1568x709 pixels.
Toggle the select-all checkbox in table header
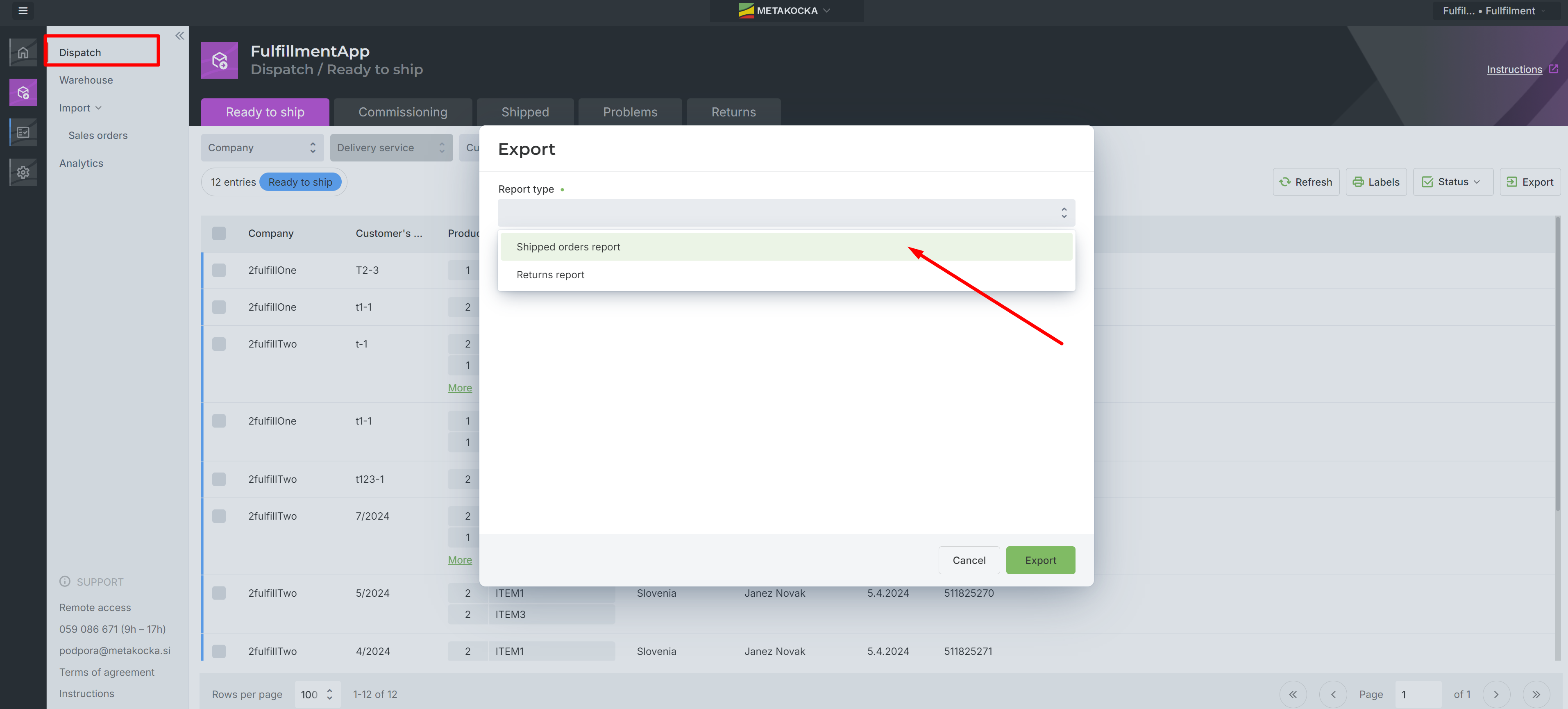(219, 233)
